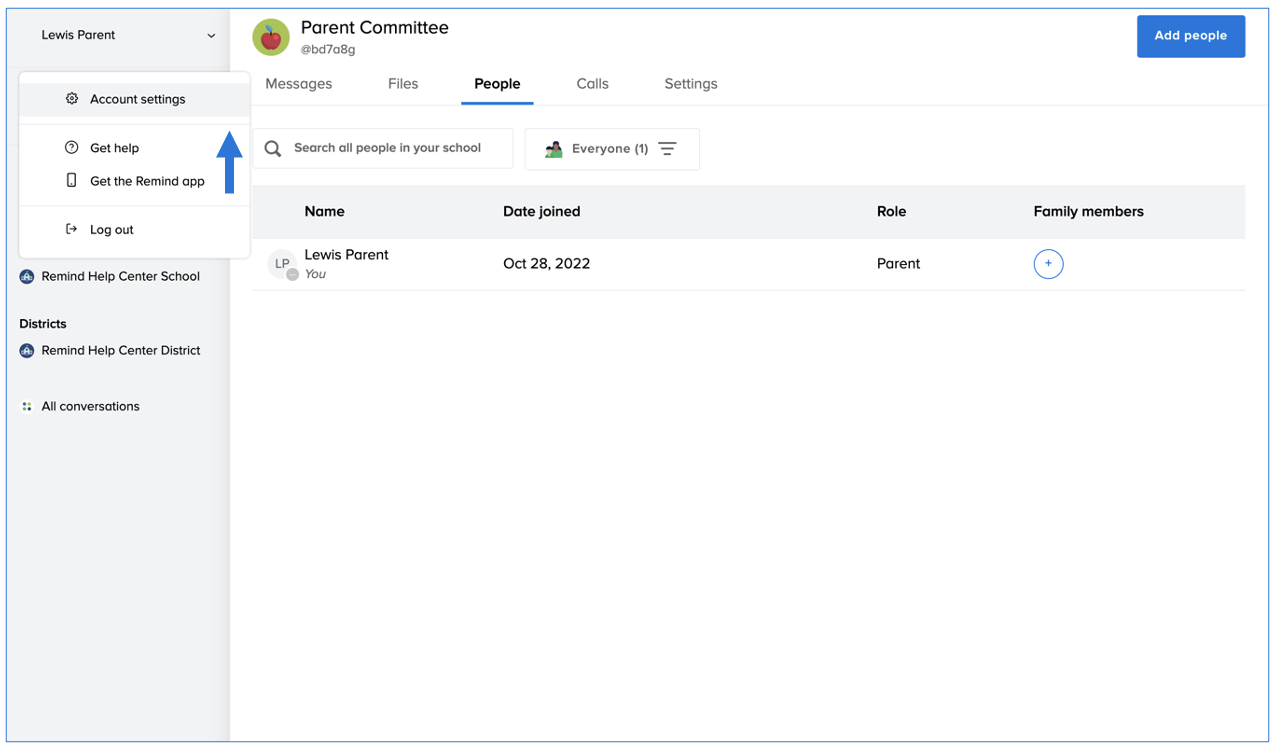Click the Remind Help Center School icon
Image resolution: width=1277 pixels, height=749 pixels.
click(x=27, y=277)
